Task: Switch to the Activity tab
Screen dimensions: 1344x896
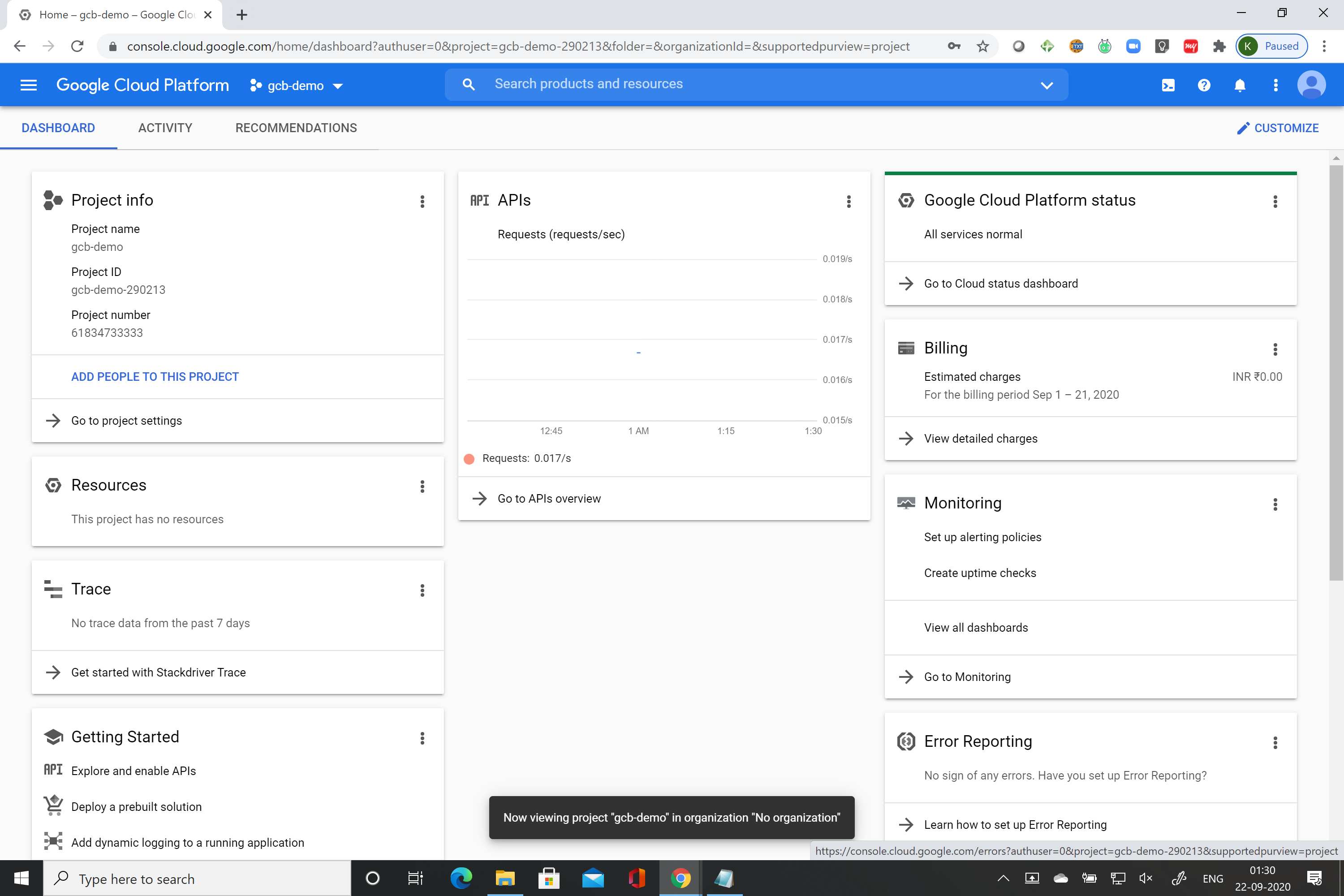Action: pos(165,128)
